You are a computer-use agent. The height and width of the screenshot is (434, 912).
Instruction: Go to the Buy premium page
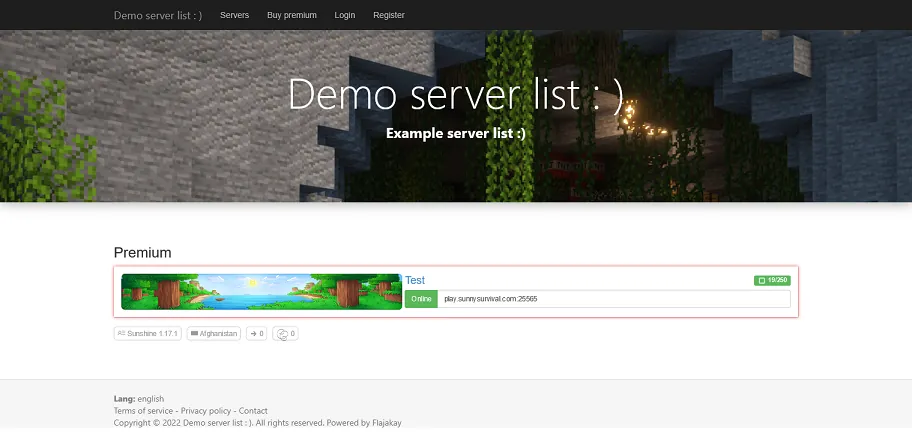(x=292, y=15)
